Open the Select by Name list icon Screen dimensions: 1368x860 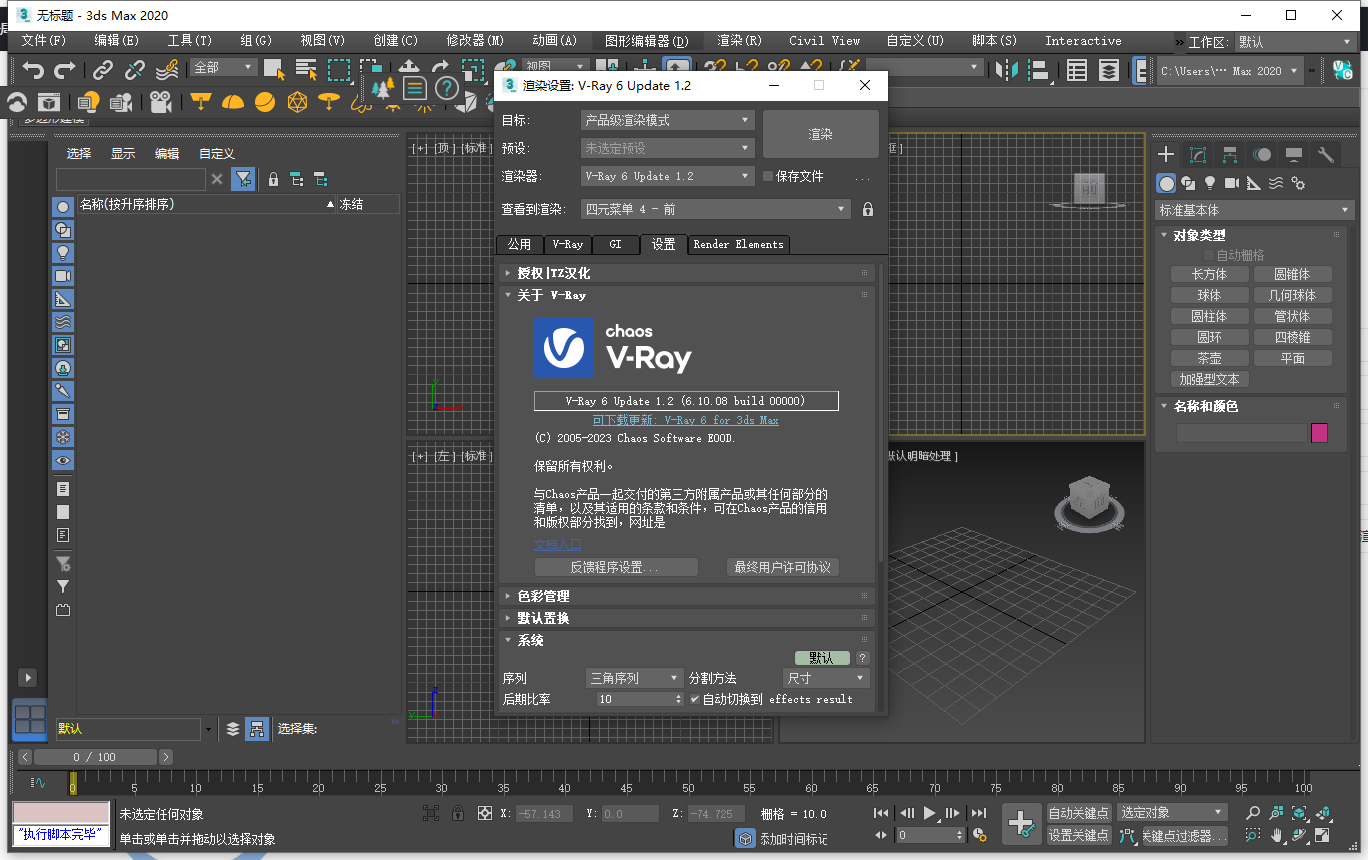tap(307, 70)
